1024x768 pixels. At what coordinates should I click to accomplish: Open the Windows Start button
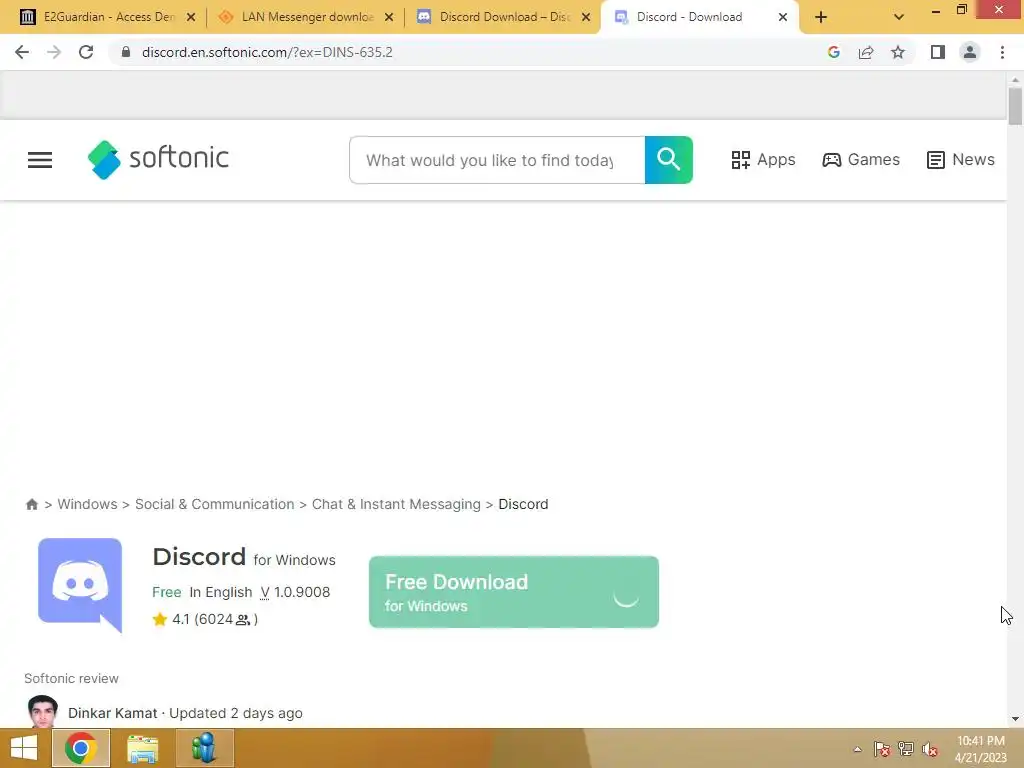pos(24,748)
